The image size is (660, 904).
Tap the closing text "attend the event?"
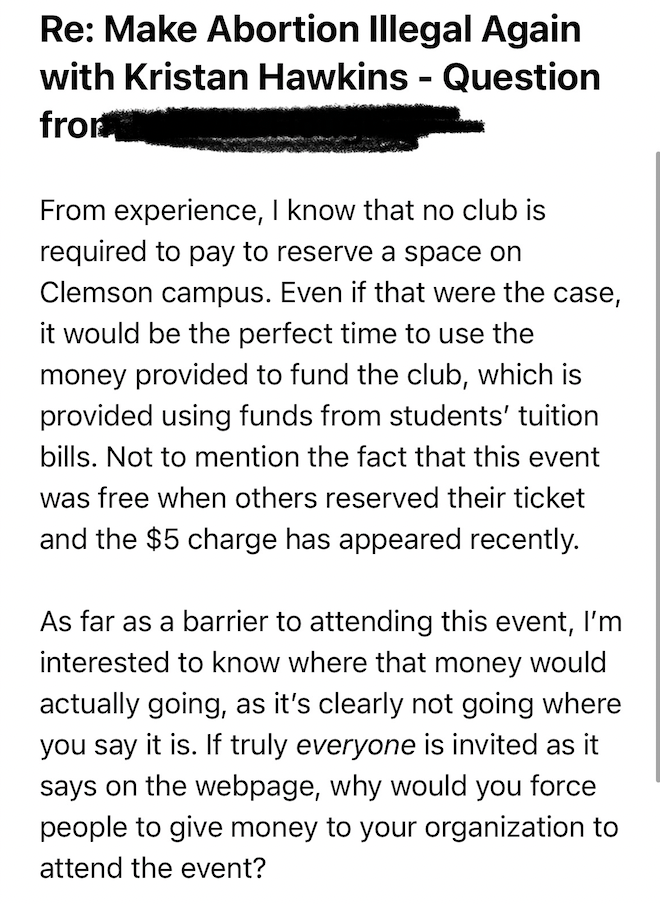click(153, 868)
